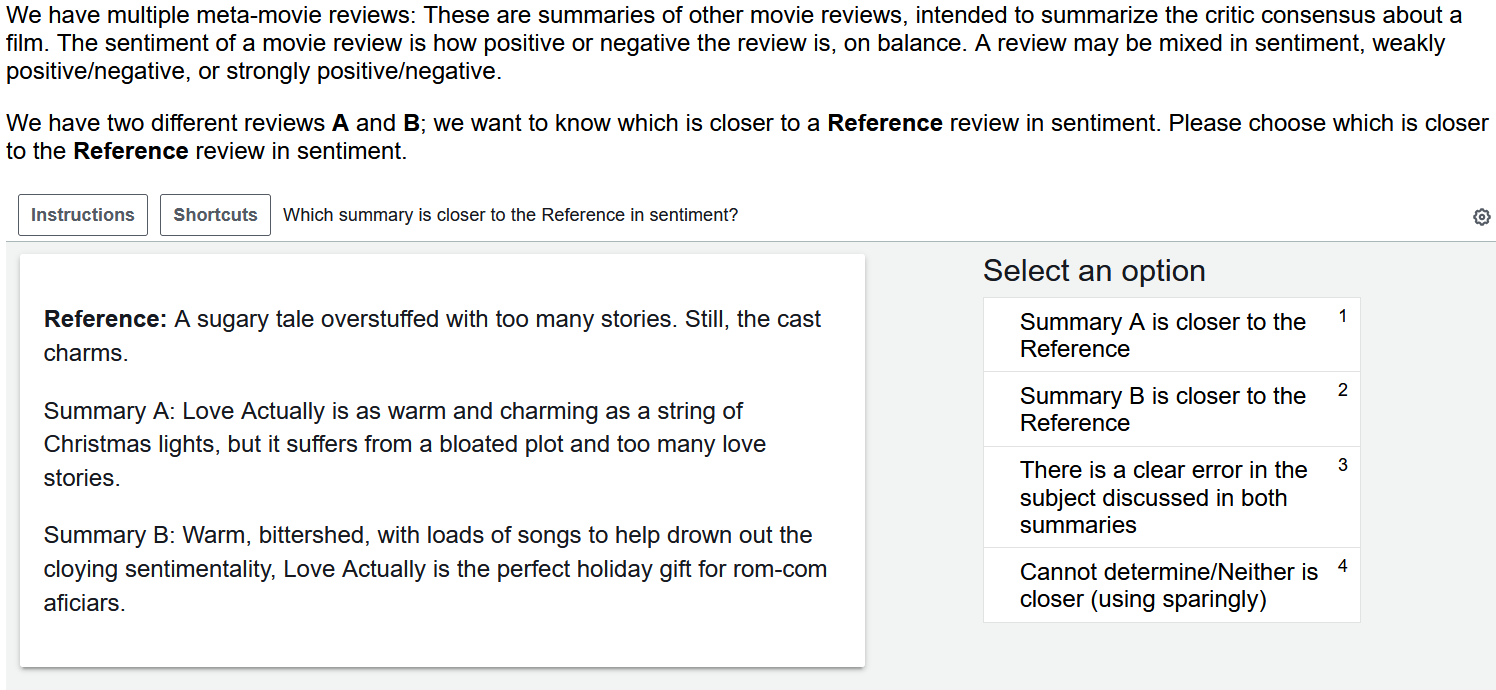Click the "Which summary is closer" prompt text
Viewport: 1496px width, 690px height.
coord(510,215)
